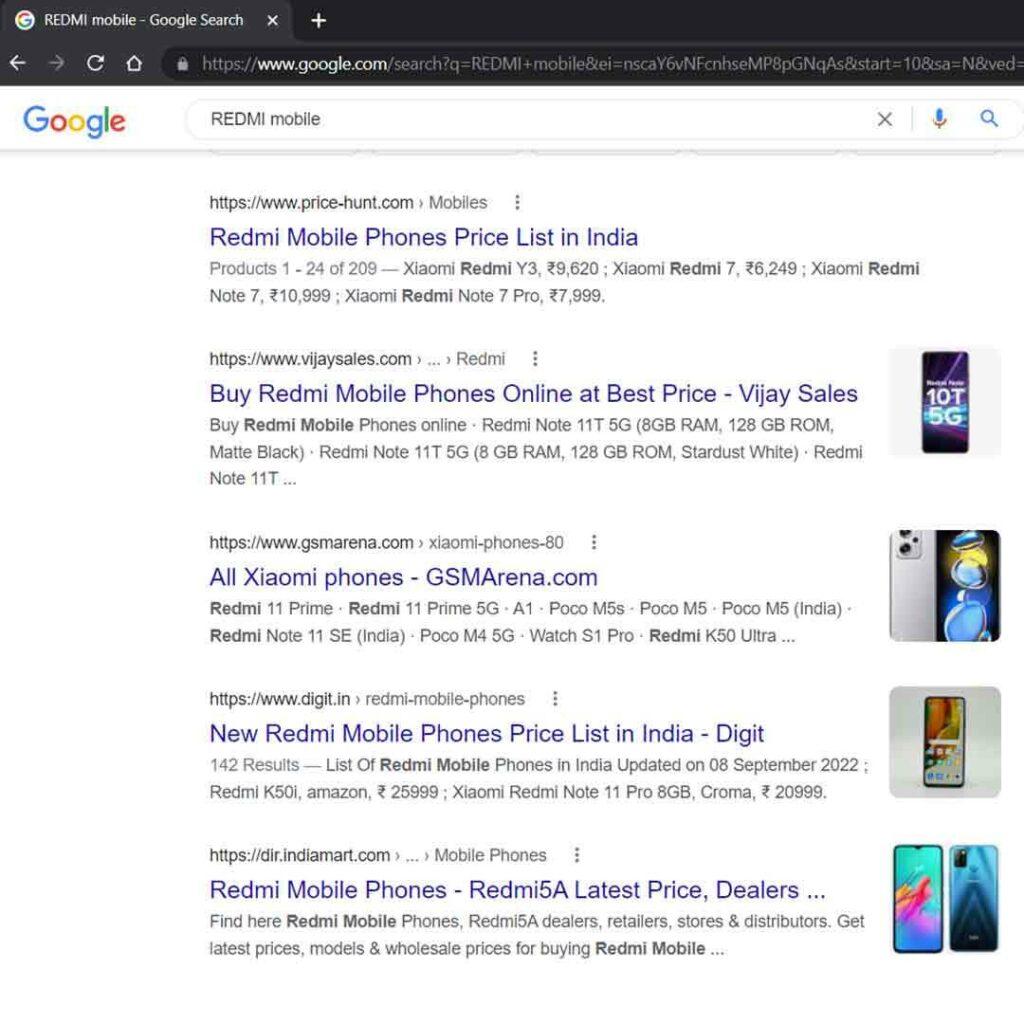Click the padlock site security icon

(x=183, y=64)
